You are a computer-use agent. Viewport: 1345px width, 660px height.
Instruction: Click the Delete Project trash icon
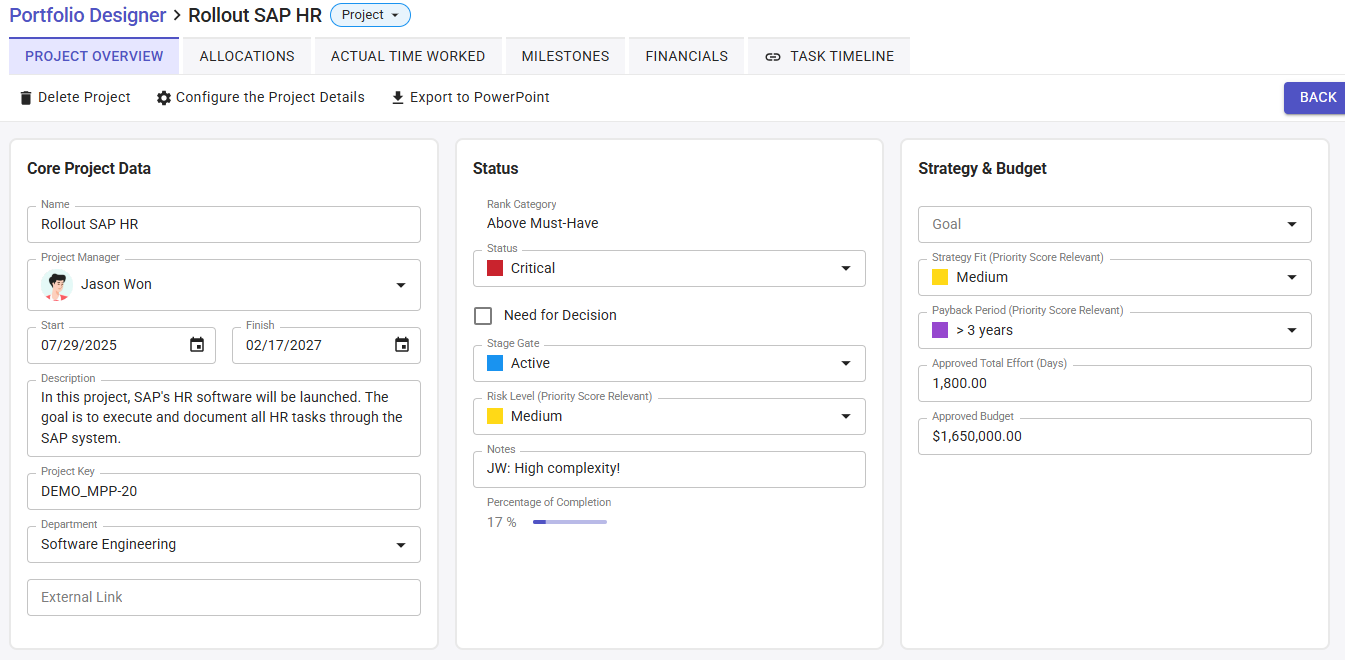pos(25,97)
